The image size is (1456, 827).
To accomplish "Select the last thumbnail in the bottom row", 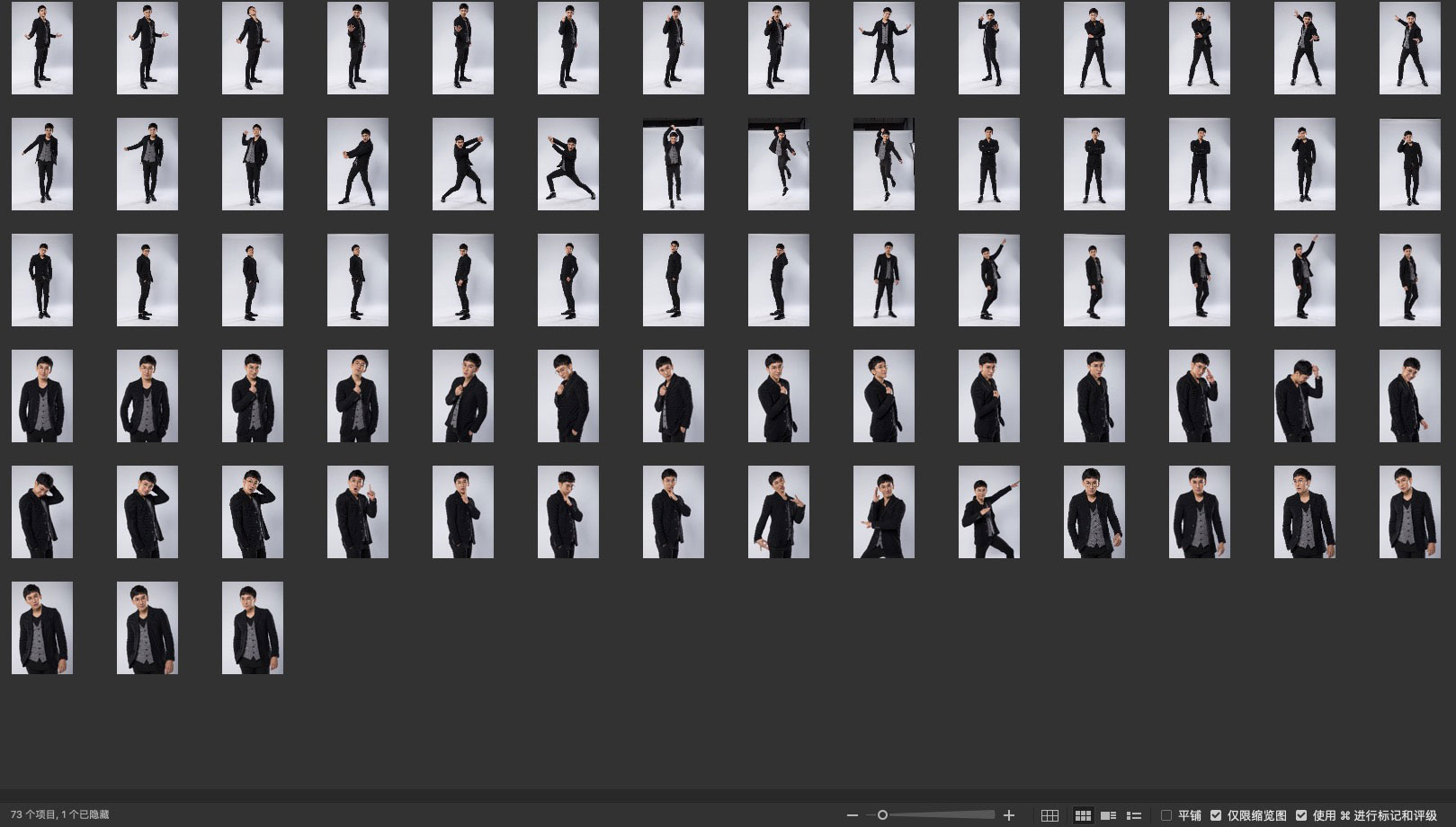I will 253,627.
